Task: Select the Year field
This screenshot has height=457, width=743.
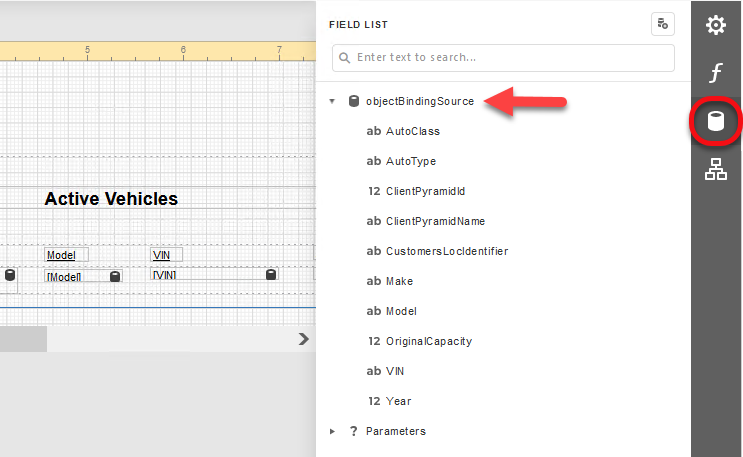Action: (398, 401)
